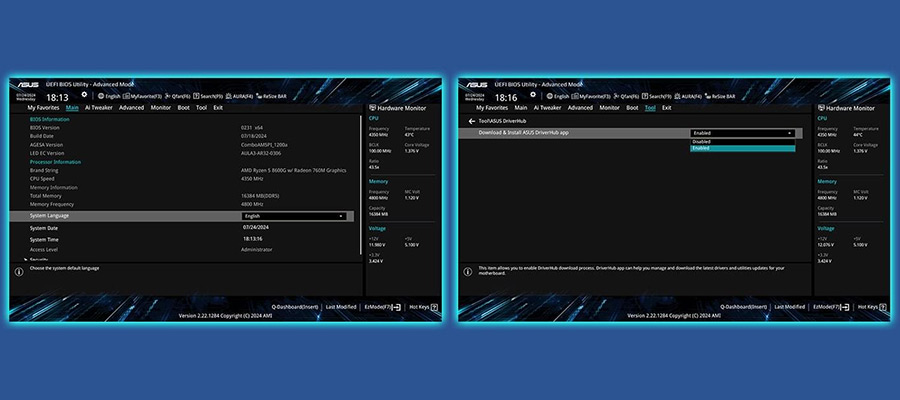900x400 pixels.
Task: Click the Access Level Administrator value
Action: click(257, 250)
